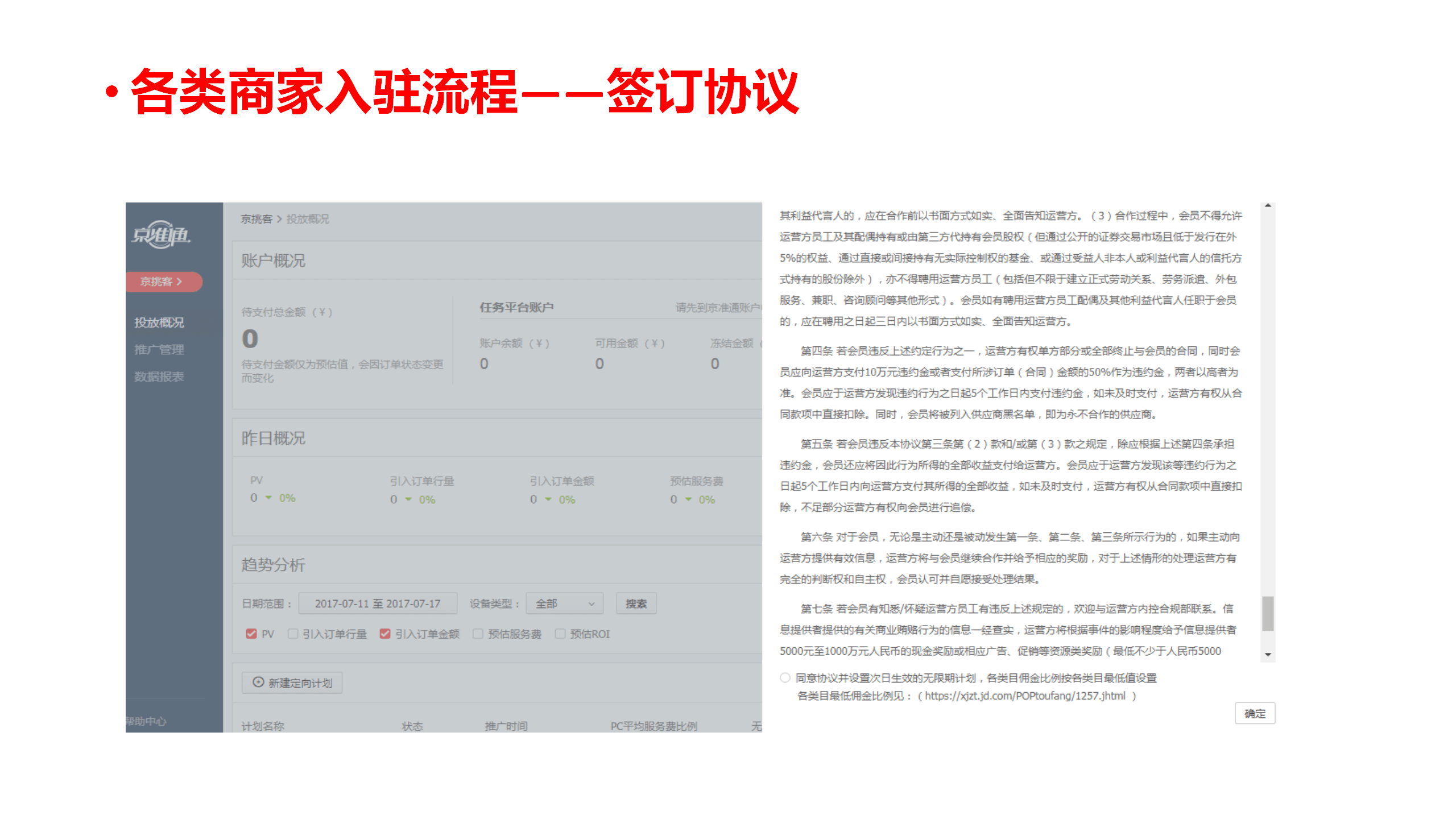Click the 确定 button
This screenshot has width=1456, height=819.
[1254, 713]
